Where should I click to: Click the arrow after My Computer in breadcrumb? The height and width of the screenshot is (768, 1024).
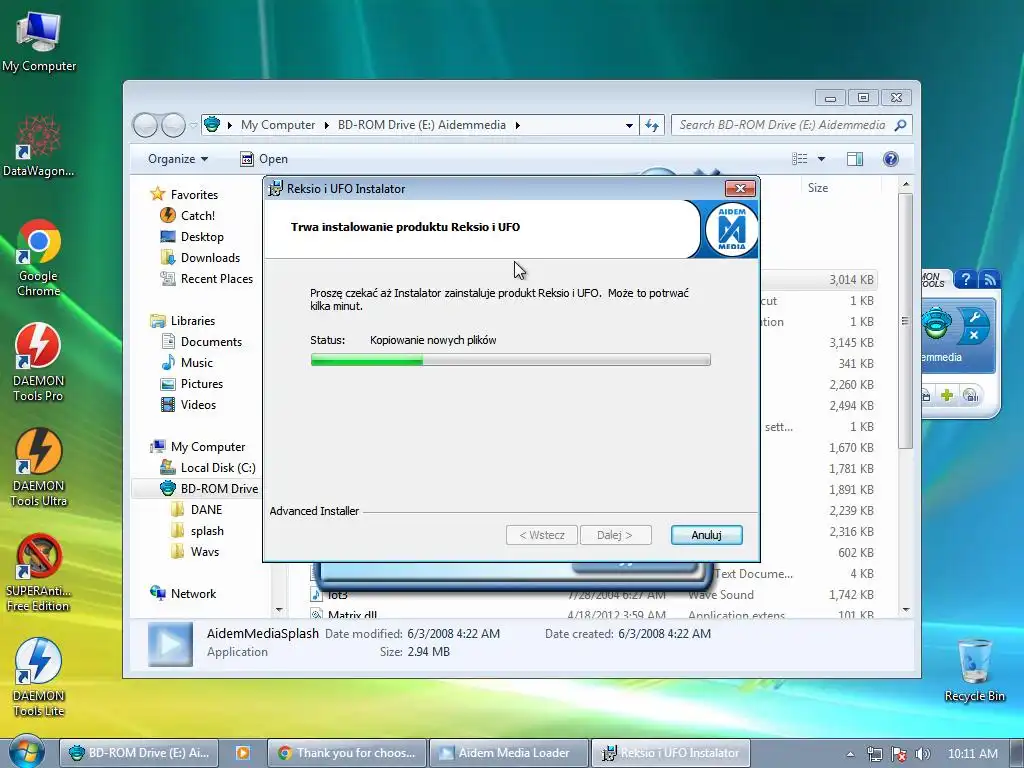[x=327, y=125]
